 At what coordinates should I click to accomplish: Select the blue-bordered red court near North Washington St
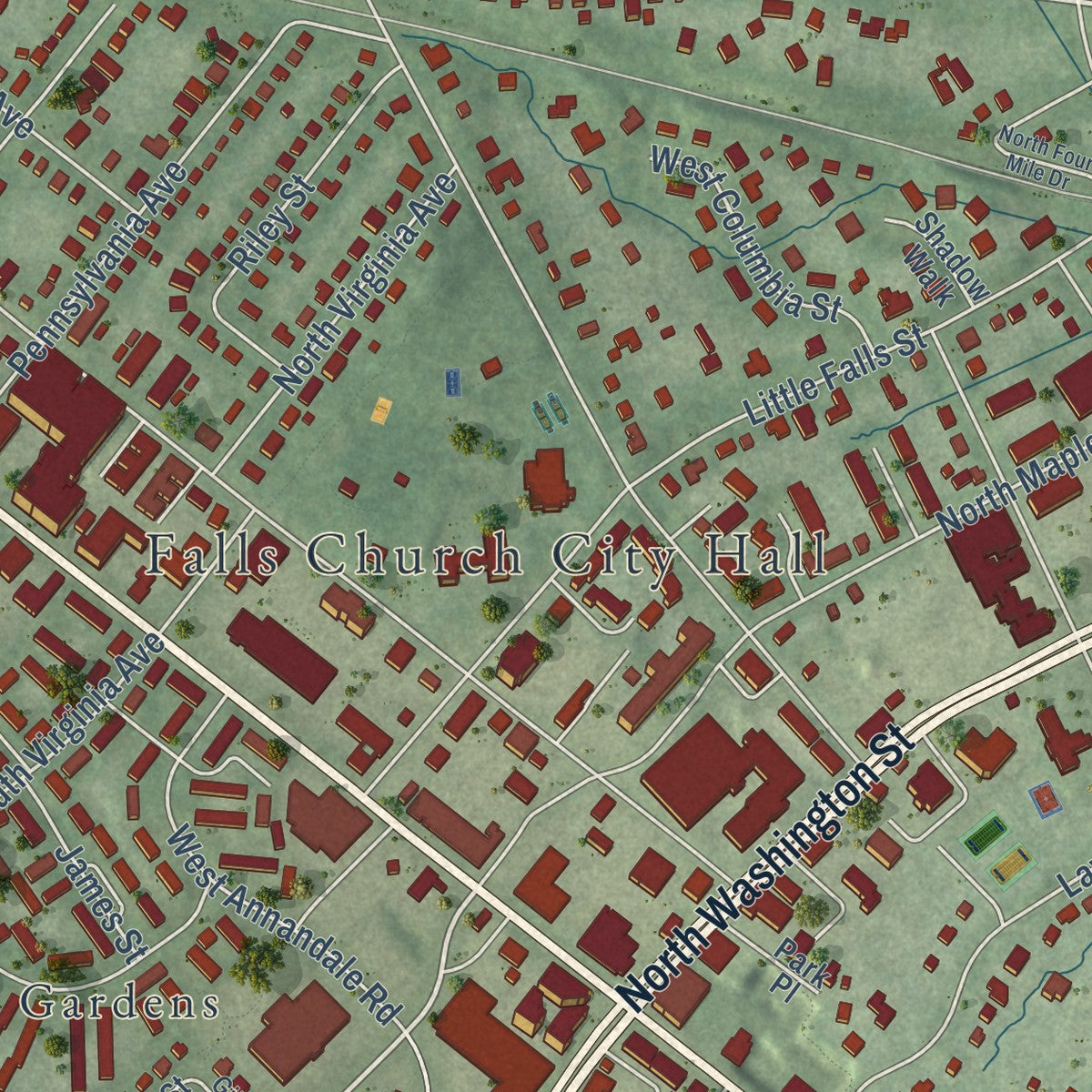1046,801
